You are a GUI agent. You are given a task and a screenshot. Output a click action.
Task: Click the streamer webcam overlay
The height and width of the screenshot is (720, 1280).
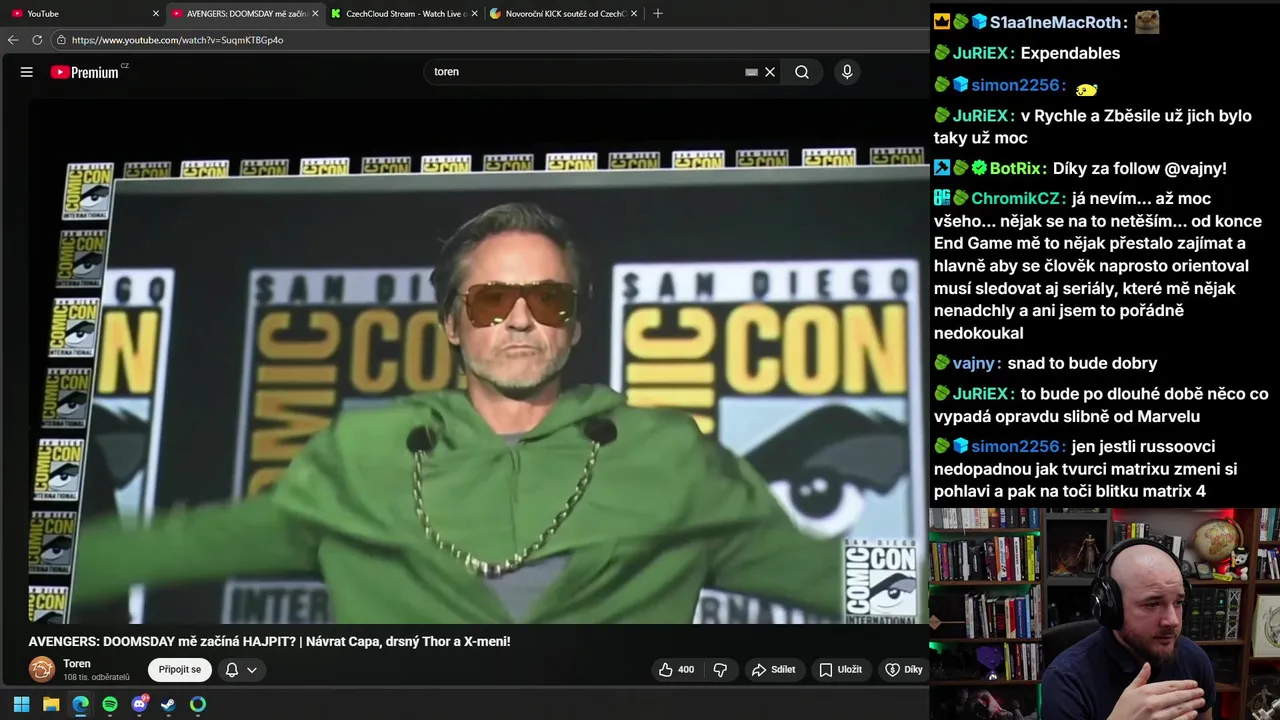[1104, 614]
